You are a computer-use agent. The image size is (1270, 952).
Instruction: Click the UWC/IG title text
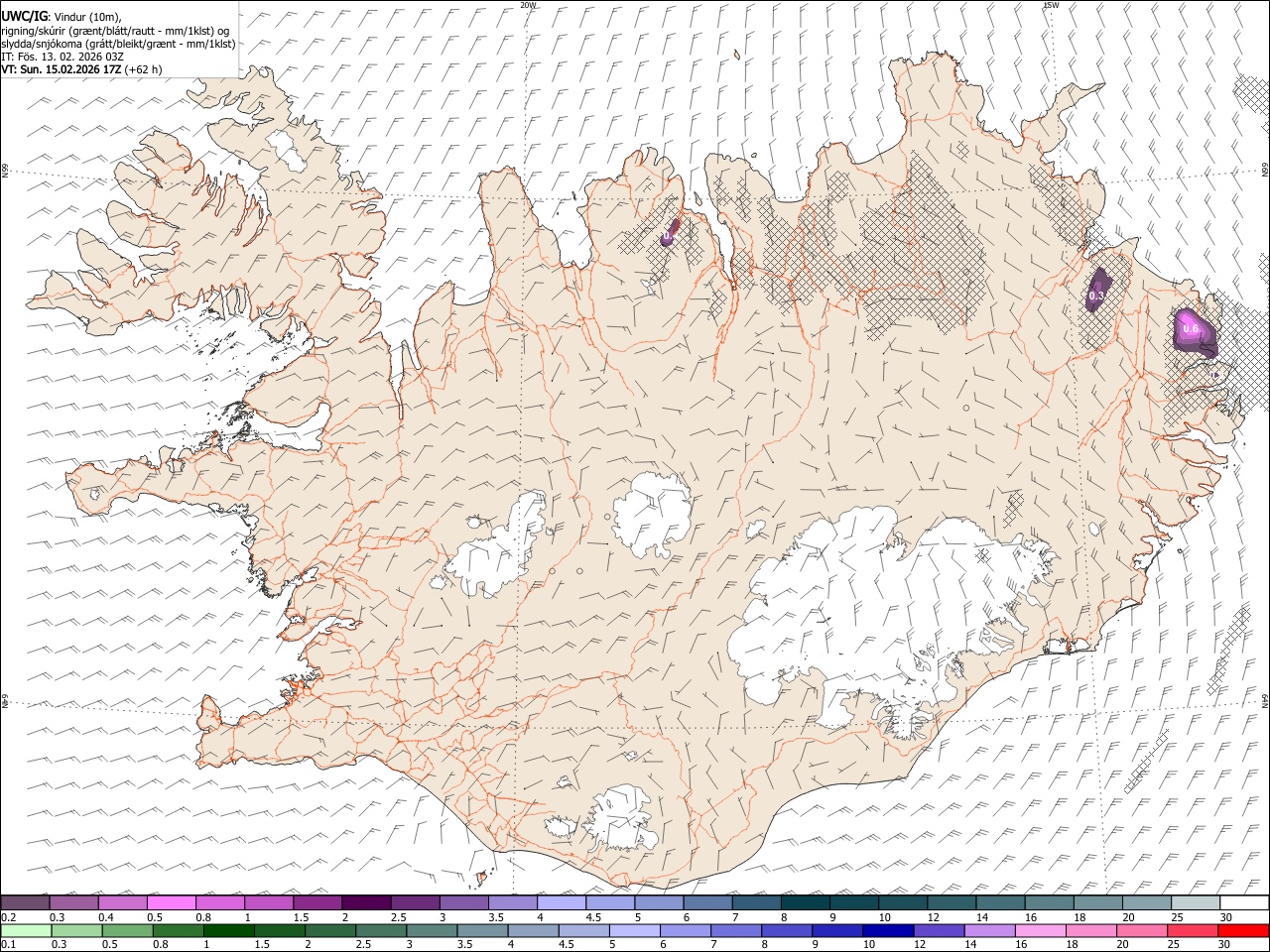pos(25,17)
